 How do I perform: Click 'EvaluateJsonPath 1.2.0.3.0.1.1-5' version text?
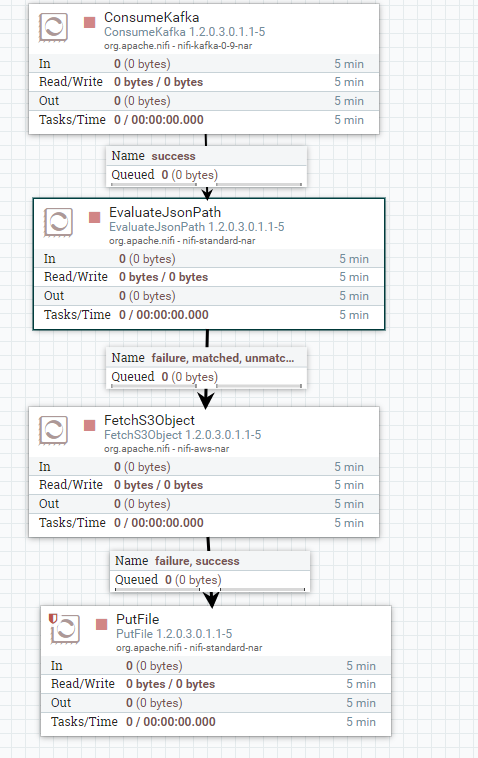click(197, 227)
